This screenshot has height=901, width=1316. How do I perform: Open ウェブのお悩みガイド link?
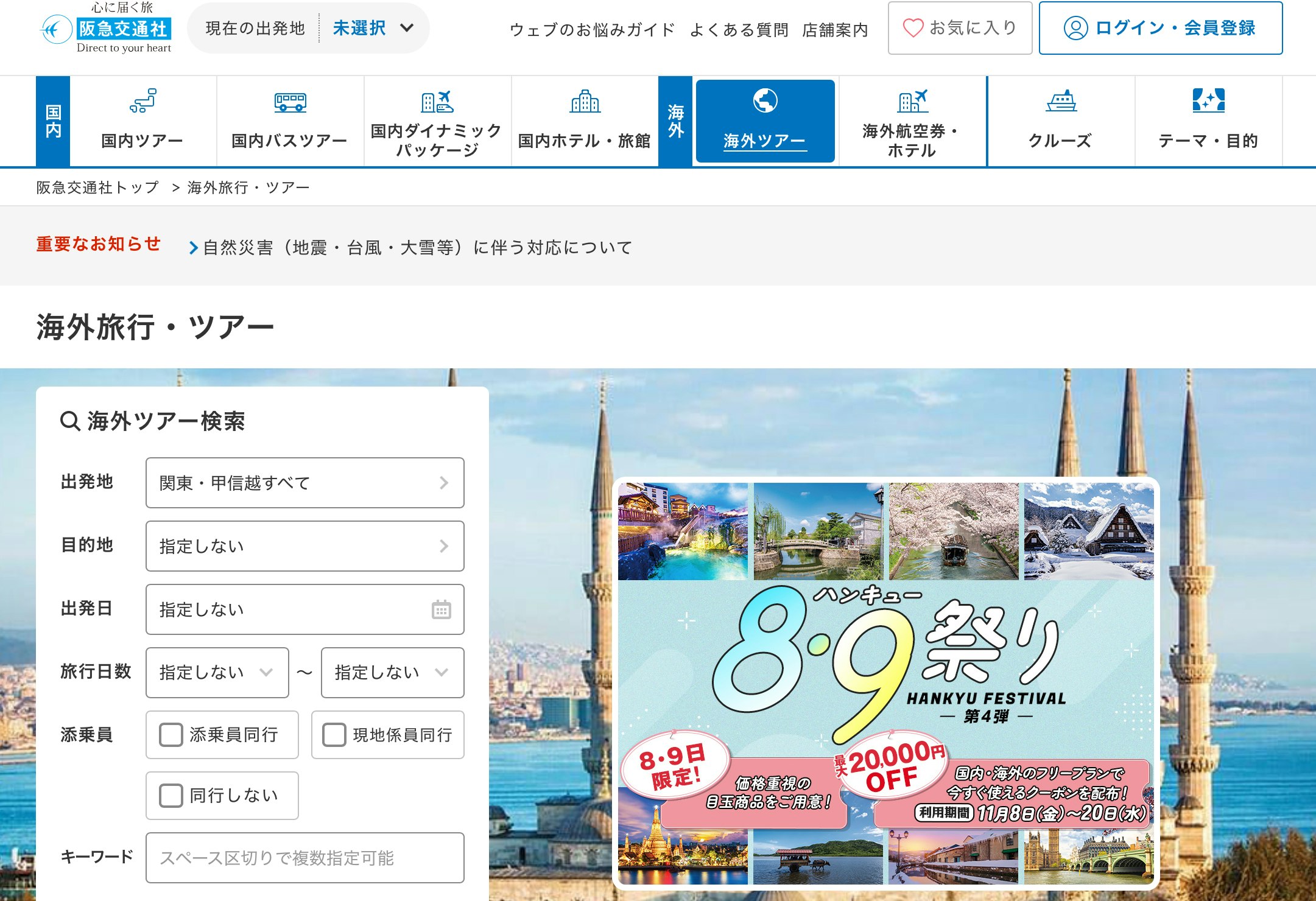click(592, 29)
